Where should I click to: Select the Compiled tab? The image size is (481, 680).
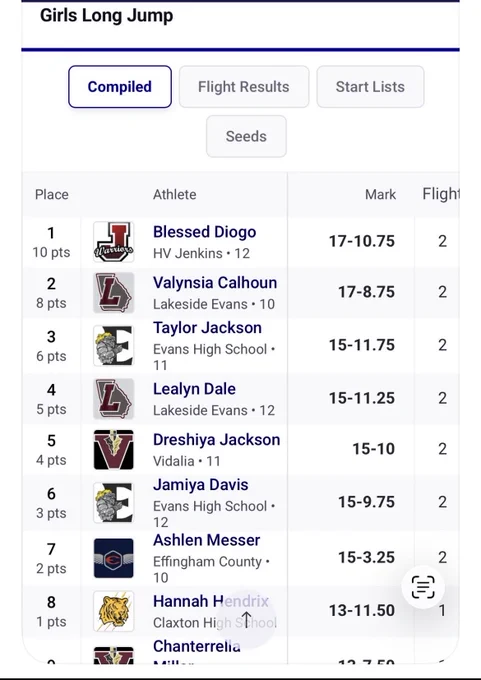(x=120, y=87)
